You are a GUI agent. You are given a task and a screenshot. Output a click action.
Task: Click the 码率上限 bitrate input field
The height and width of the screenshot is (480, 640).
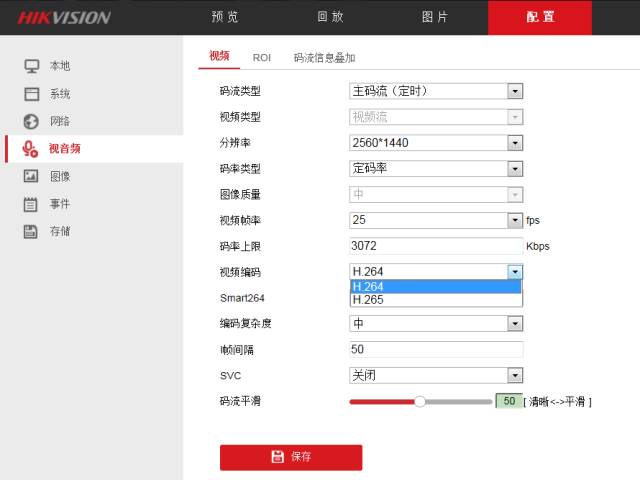(x=436, y=246)
